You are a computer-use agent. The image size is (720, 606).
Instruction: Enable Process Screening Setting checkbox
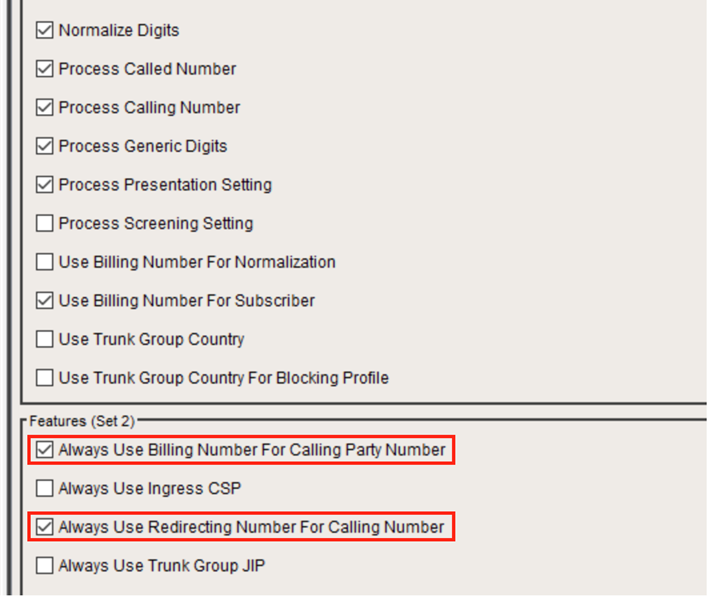click(x=44, y=224)
